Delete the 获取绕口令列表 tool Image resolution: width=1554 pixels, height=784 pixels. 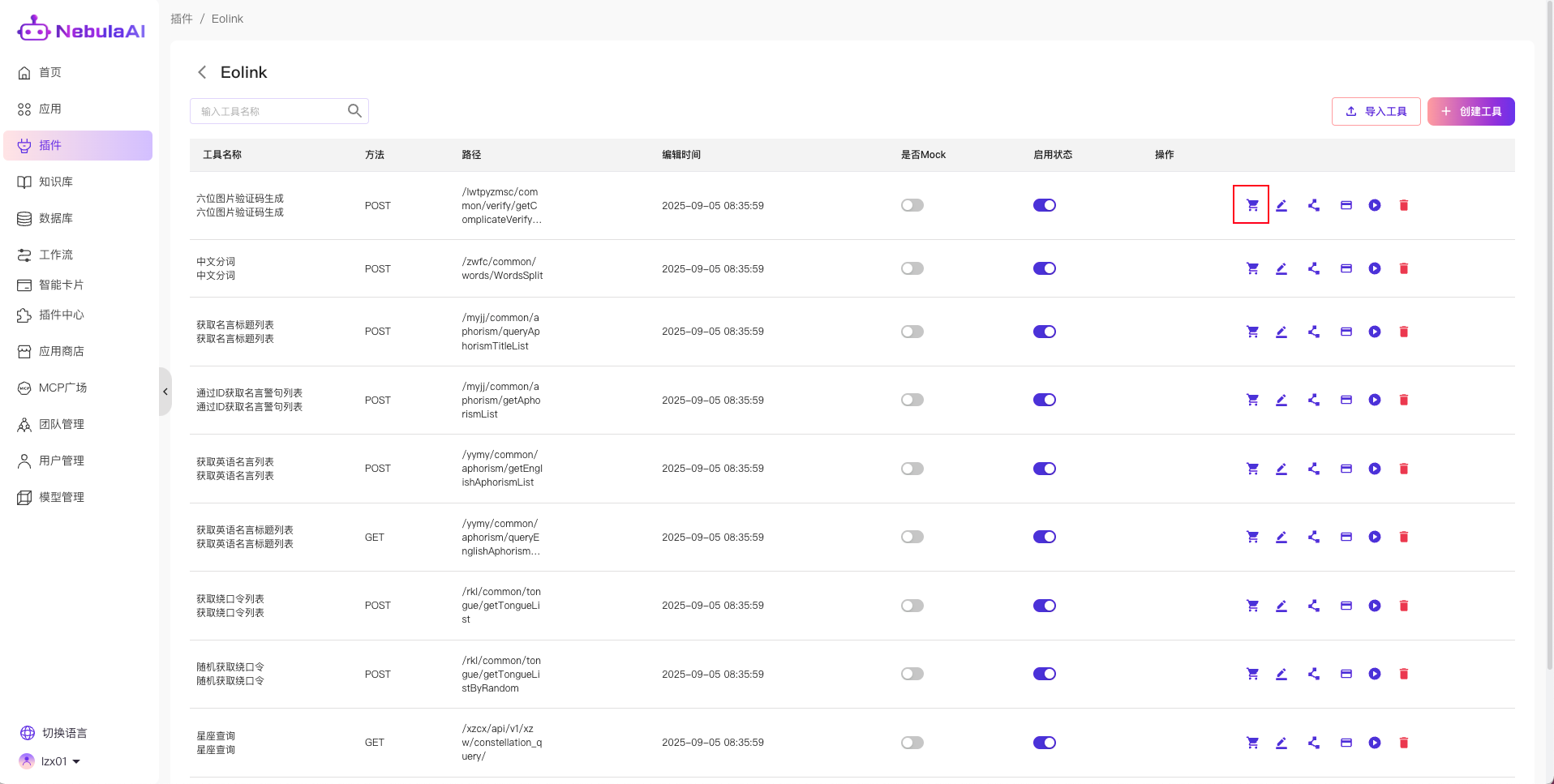[x=1404, y=606]
